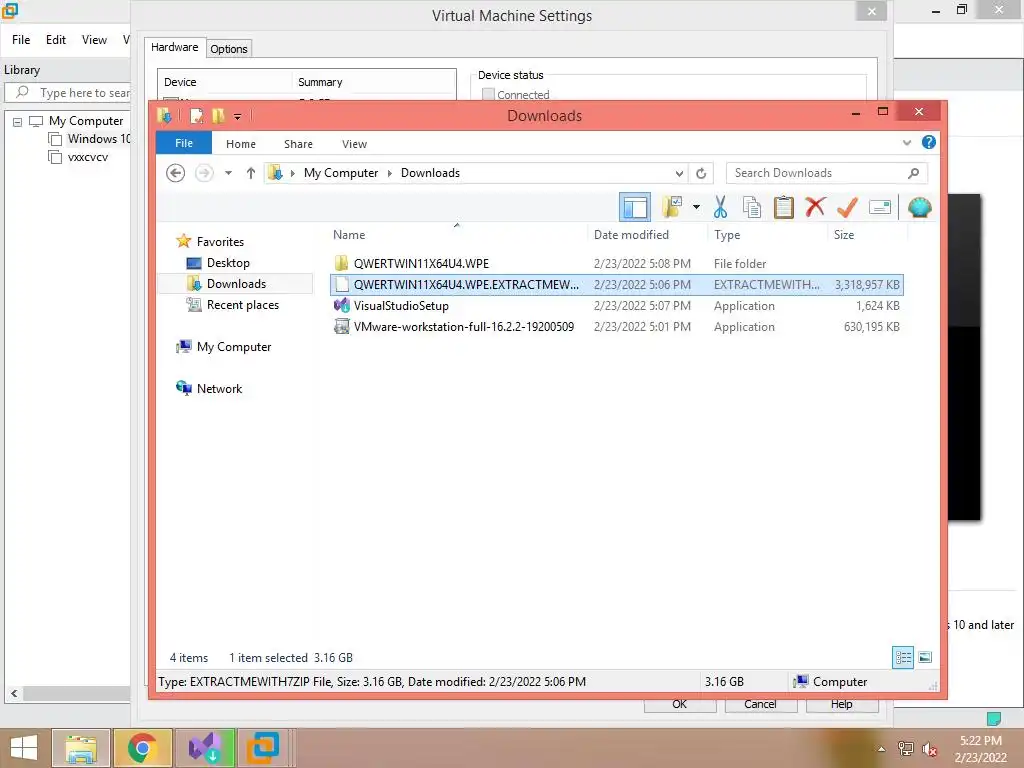1024x768 pixels.
Task: Click the quick access Properties icon
Action: pyautogui.click(x=196, y=116)
